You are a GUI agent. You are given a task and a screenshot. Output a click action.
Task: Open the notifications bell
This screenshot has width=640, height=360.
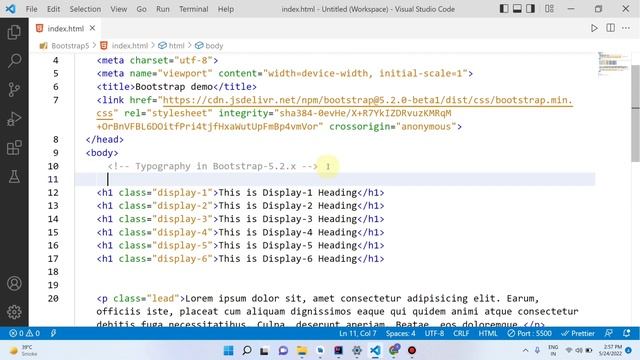point(627,333)
